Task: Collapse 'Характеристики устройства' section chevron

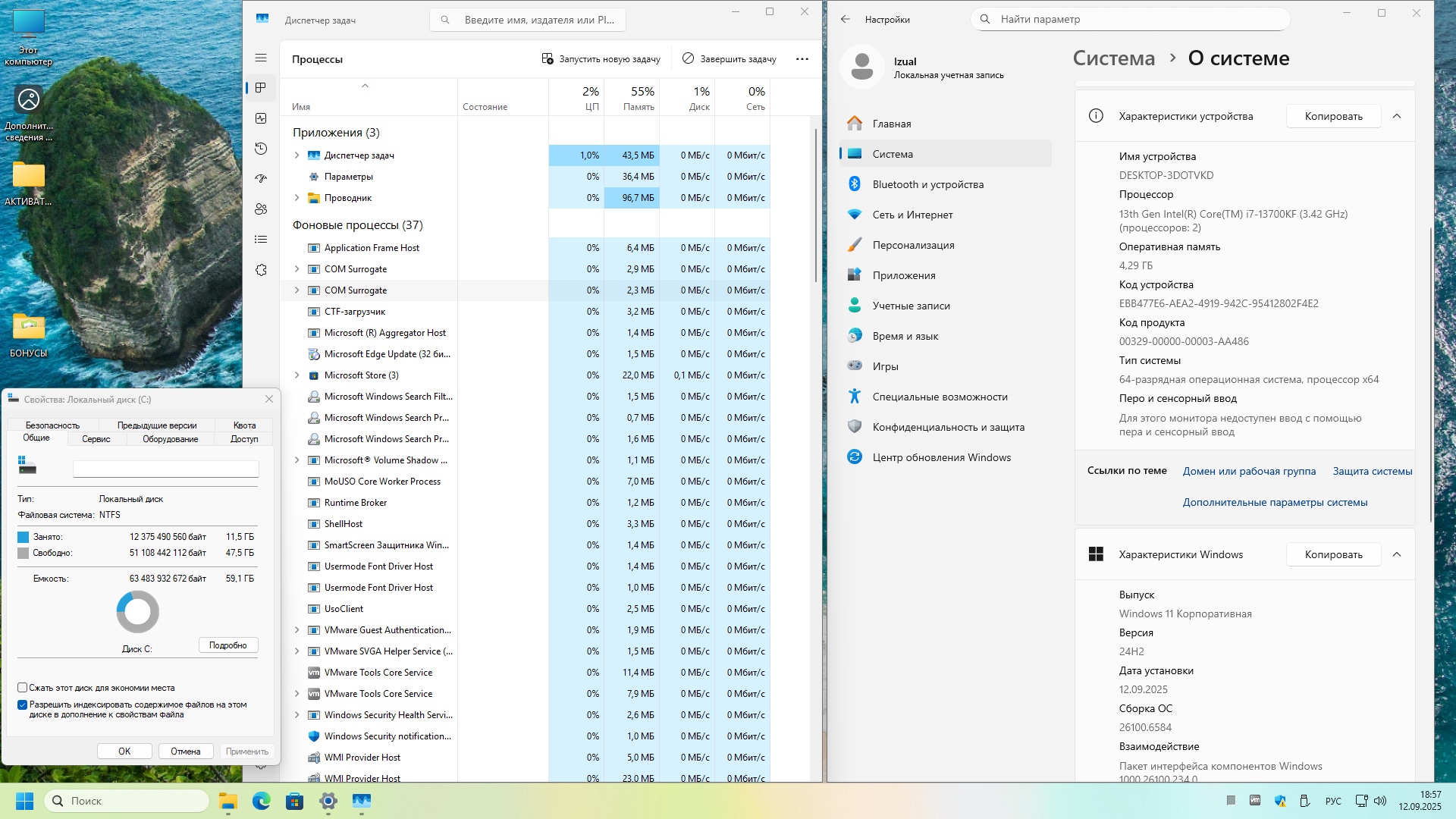Action: pyautogui.click(x=1397, y=116)
